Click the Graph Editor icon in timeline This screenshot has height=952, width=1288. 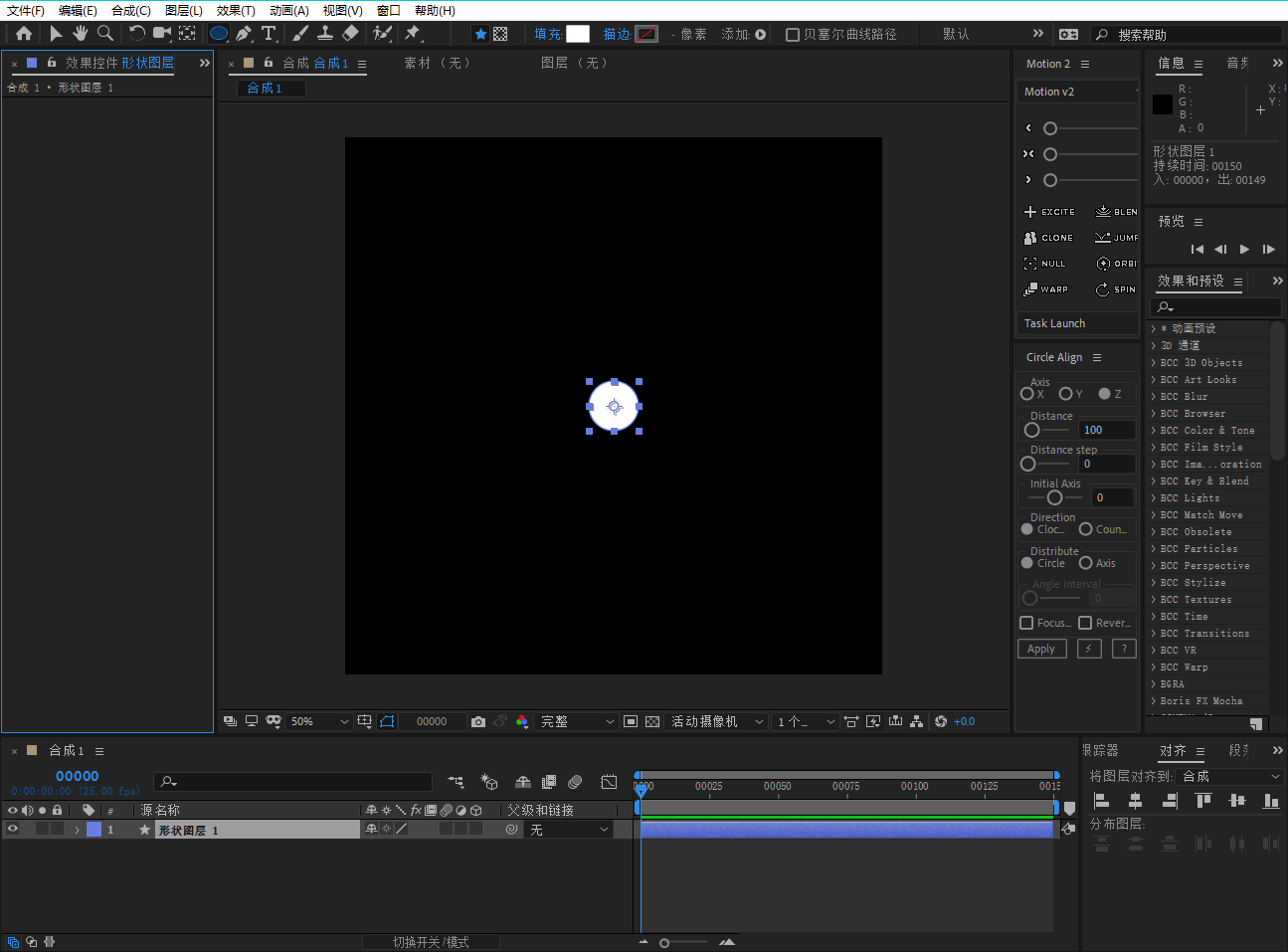(609, 782)
